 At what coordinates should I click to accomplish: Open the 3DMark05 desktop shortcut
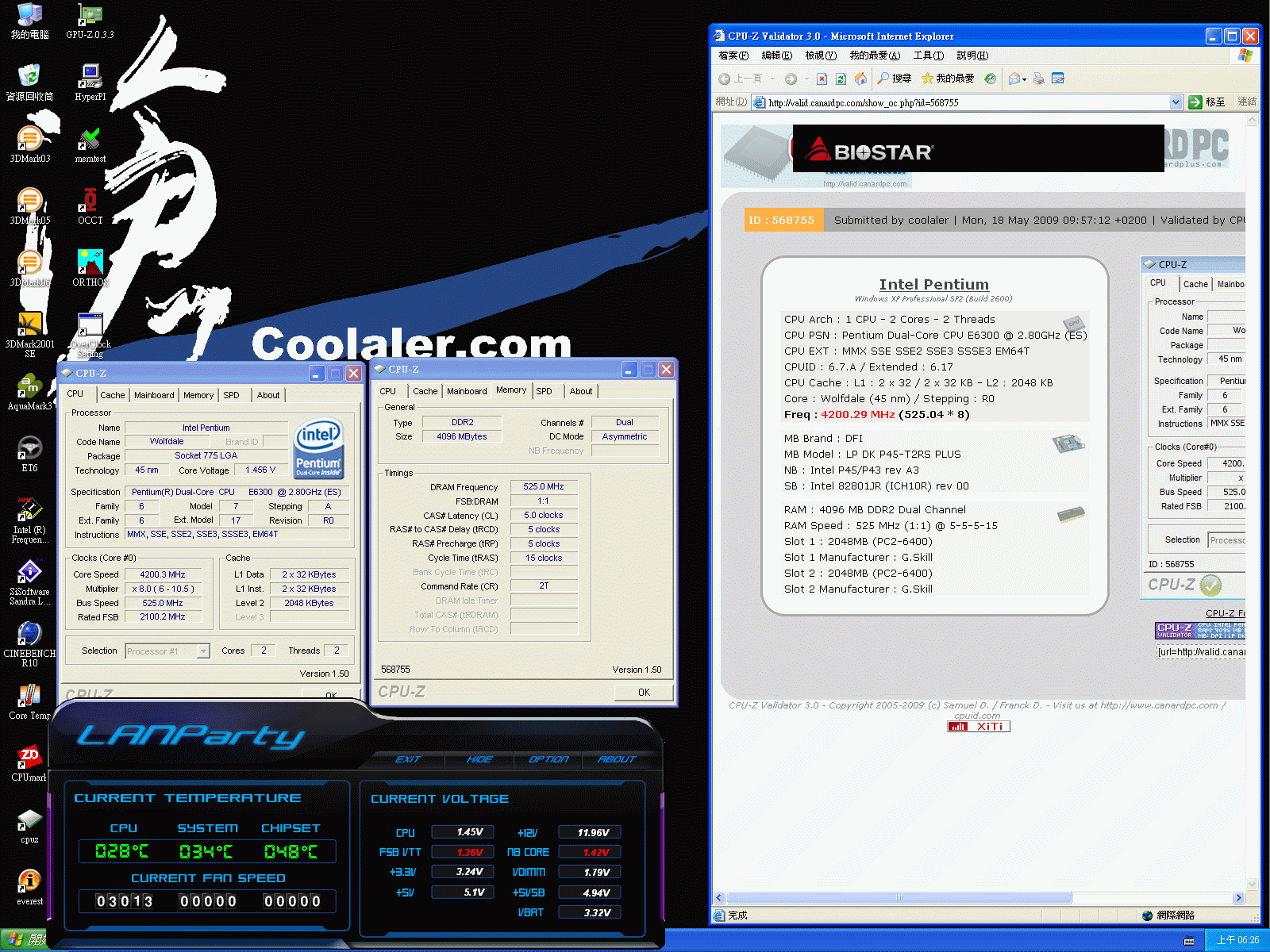click(x=30, y=206)
